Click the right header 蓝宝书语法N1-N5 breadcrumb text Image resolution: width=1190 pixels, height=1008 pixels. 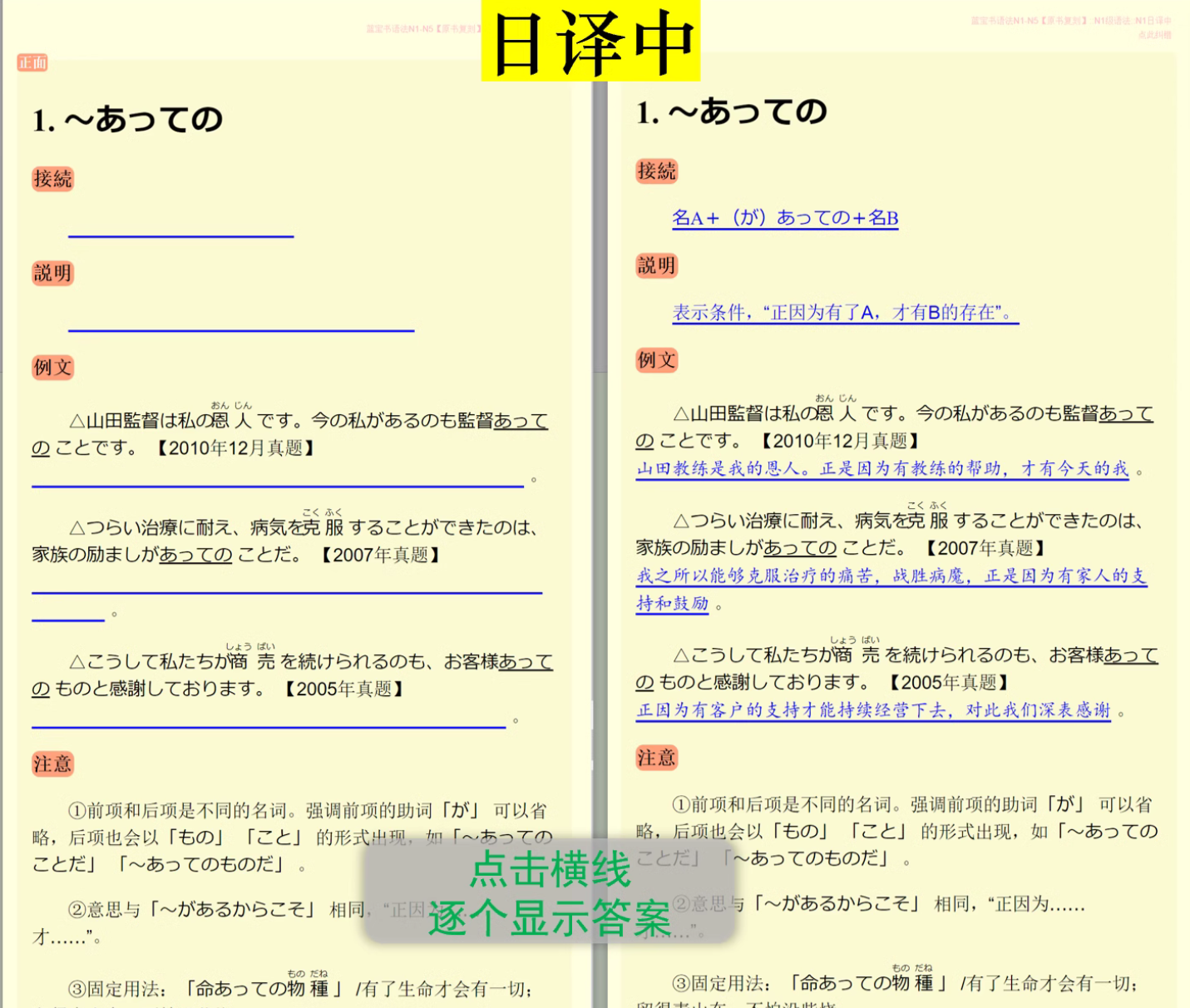tap(1071, 21)
